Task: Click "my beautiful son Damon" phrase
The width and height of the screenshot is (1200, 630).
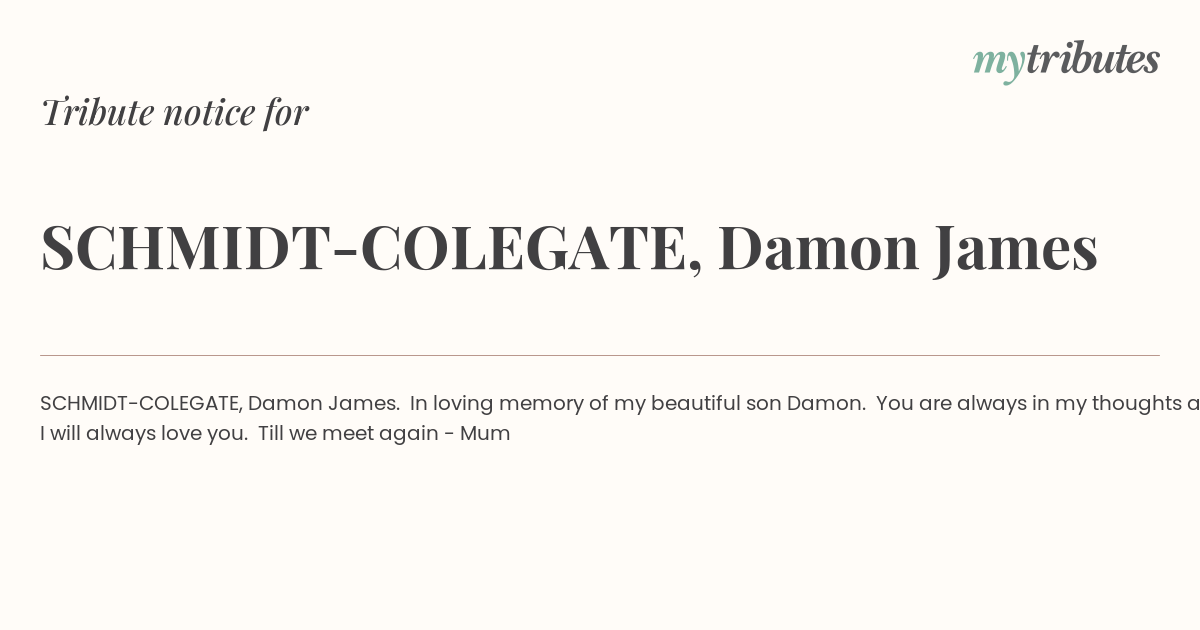Action: point(740,403)
